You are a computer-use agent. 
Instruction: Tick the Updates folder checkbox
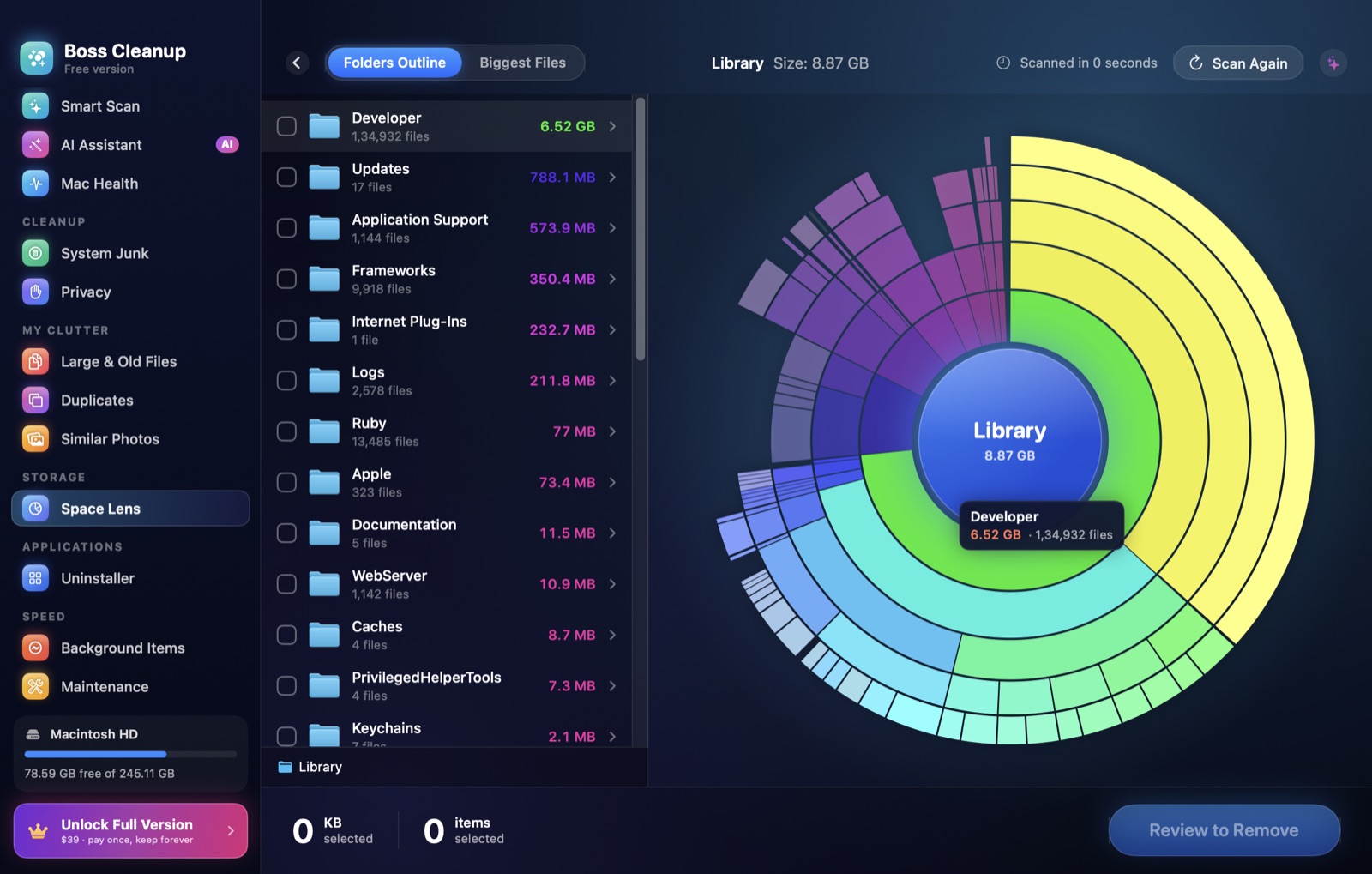click(286, 178)
